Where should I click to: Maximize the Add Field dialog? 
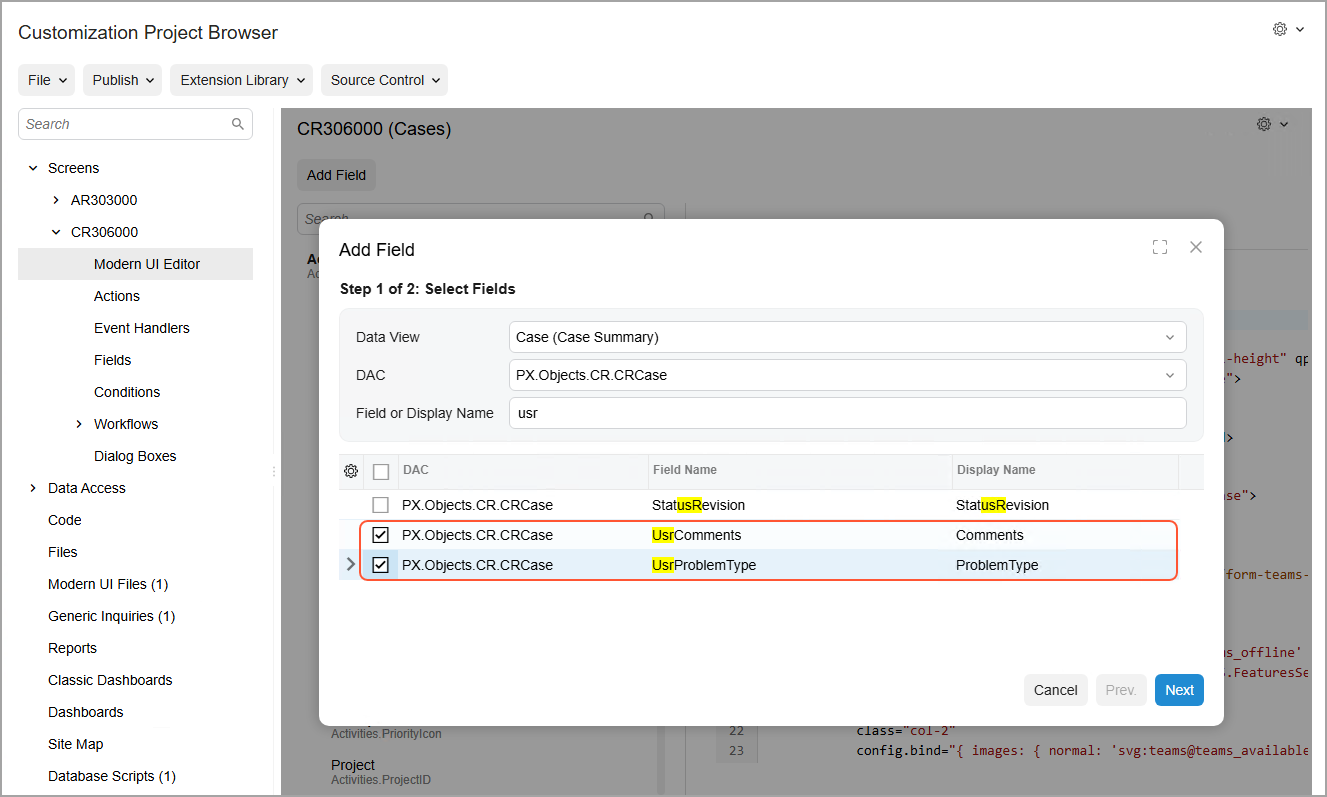[x=1160, y=247]
